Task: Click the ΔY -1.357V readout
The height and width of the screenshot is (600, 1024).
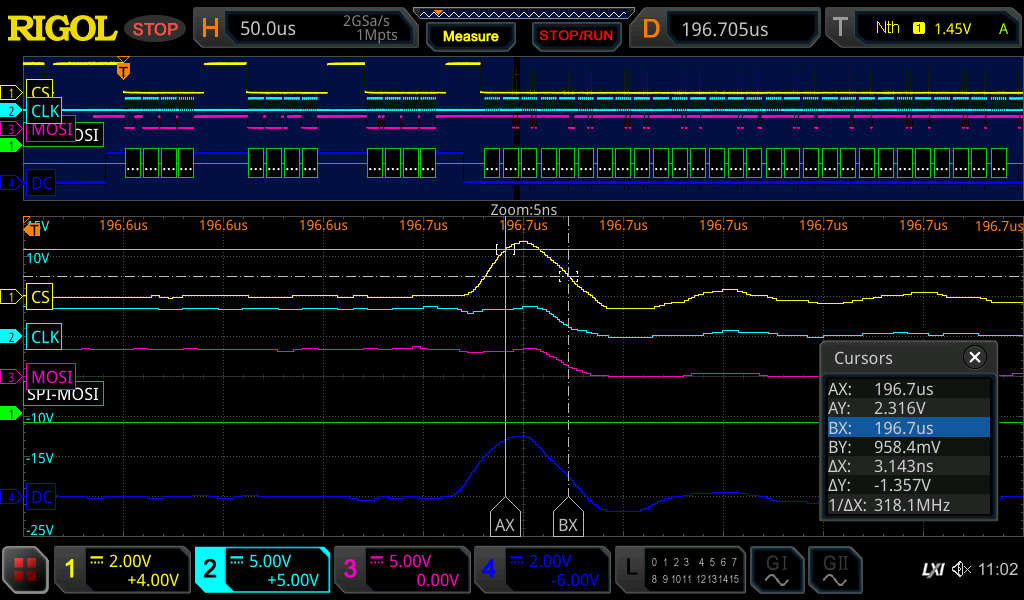Action: (x=908, y=485)
